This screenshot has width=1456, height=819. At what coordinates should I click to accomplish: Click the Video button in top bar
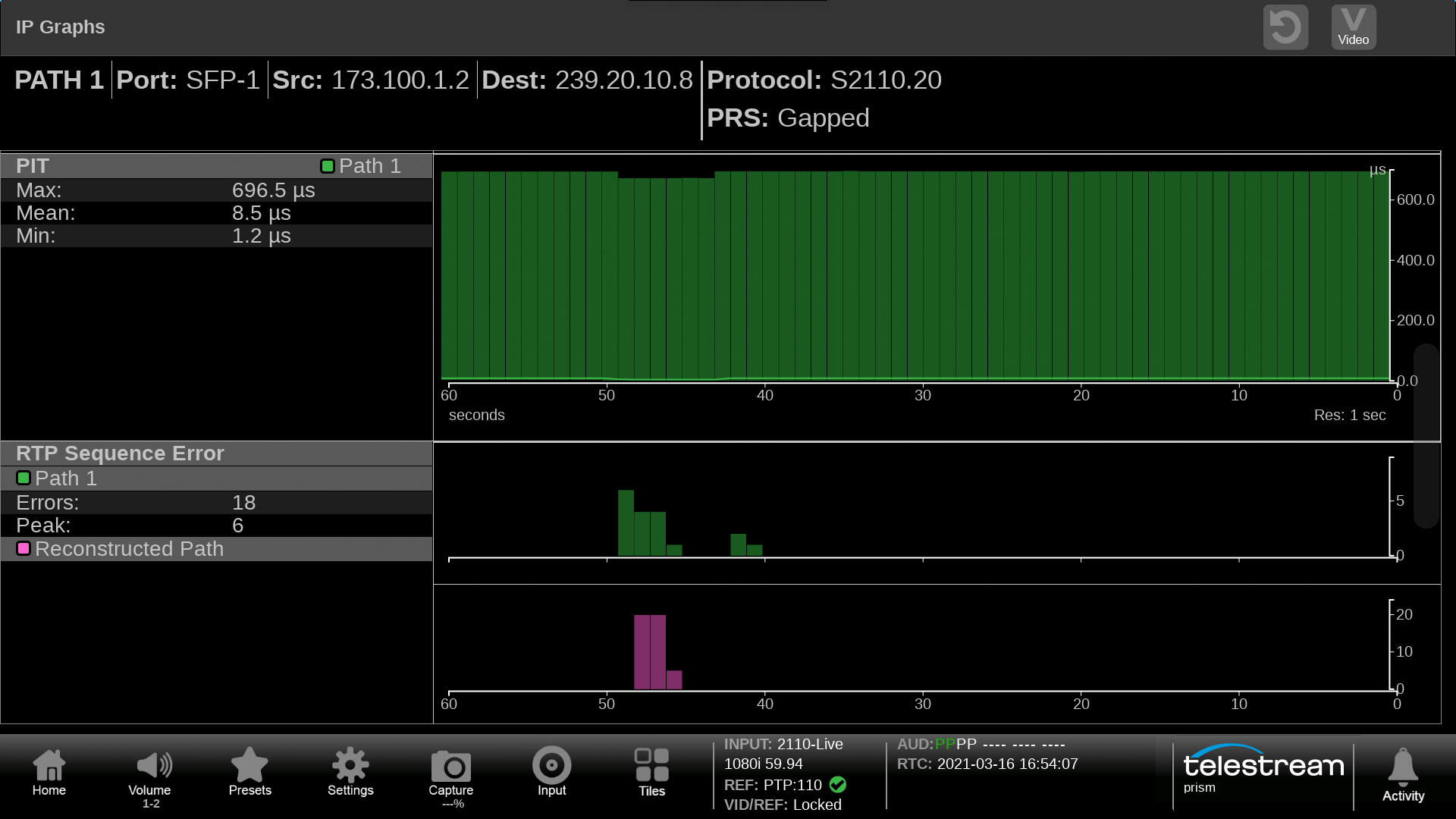tap(1353, 28)
